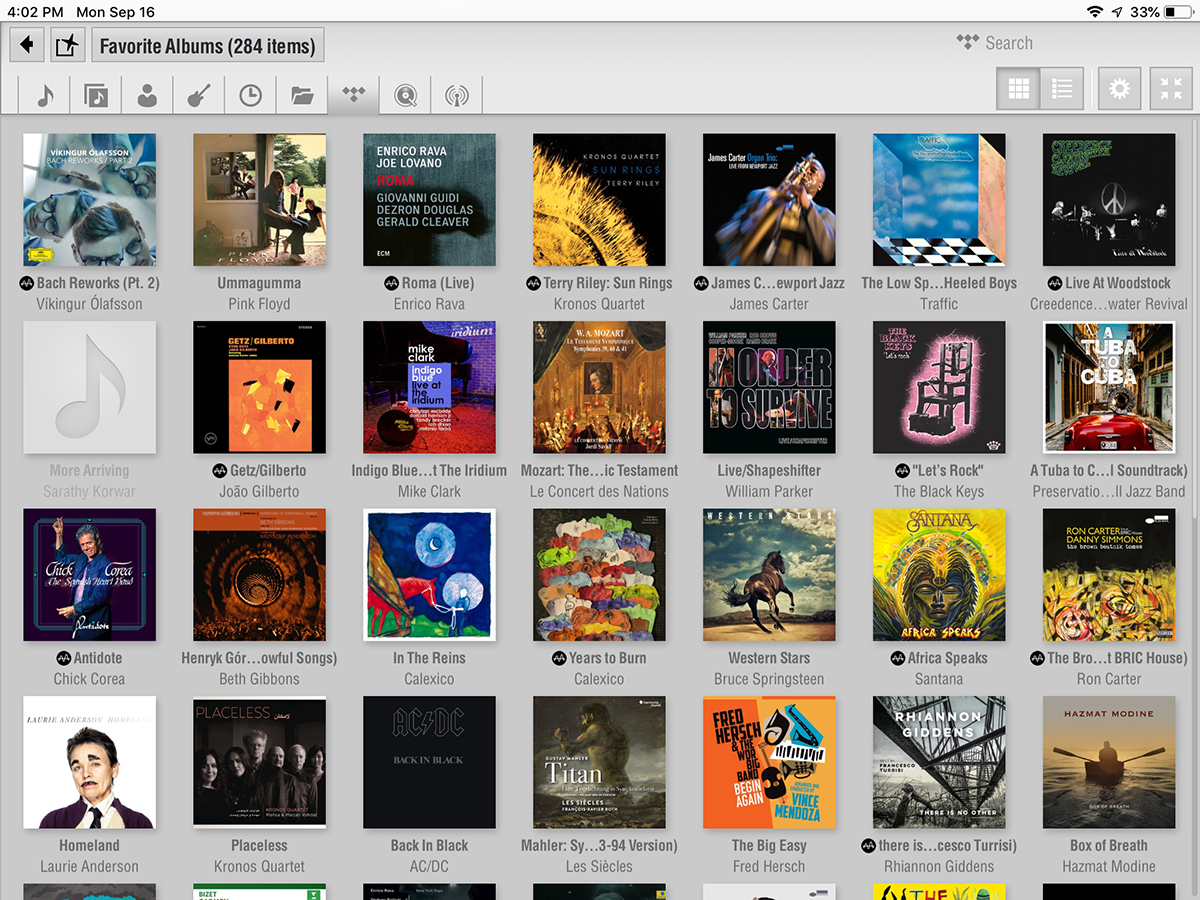Select the More Arriving placeholder cover
Image resolution: width=1200 pixels, height=900 pixels.
[x=90, y=387]
